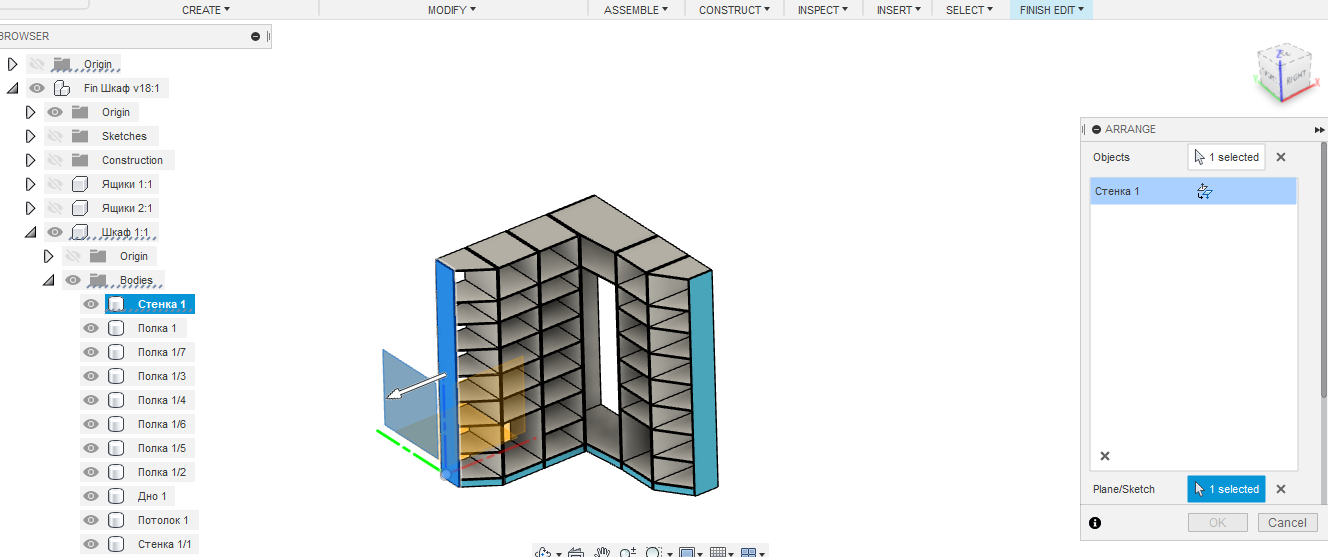Select the Pan hand tool
The height and width of the screenshot is (557, 1328).
coord(602,552)
